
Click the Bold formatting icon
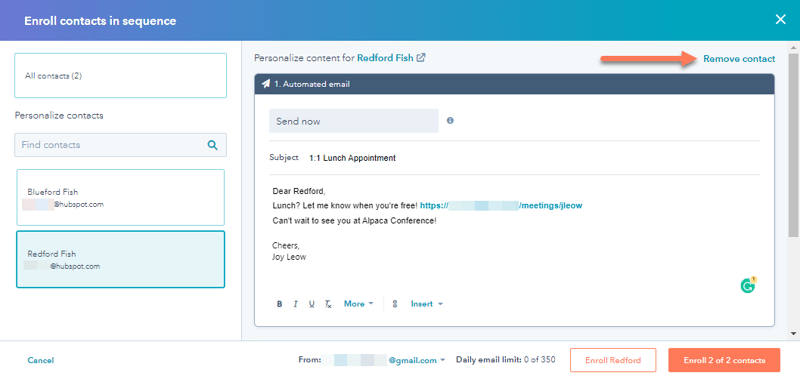point(280,304)
